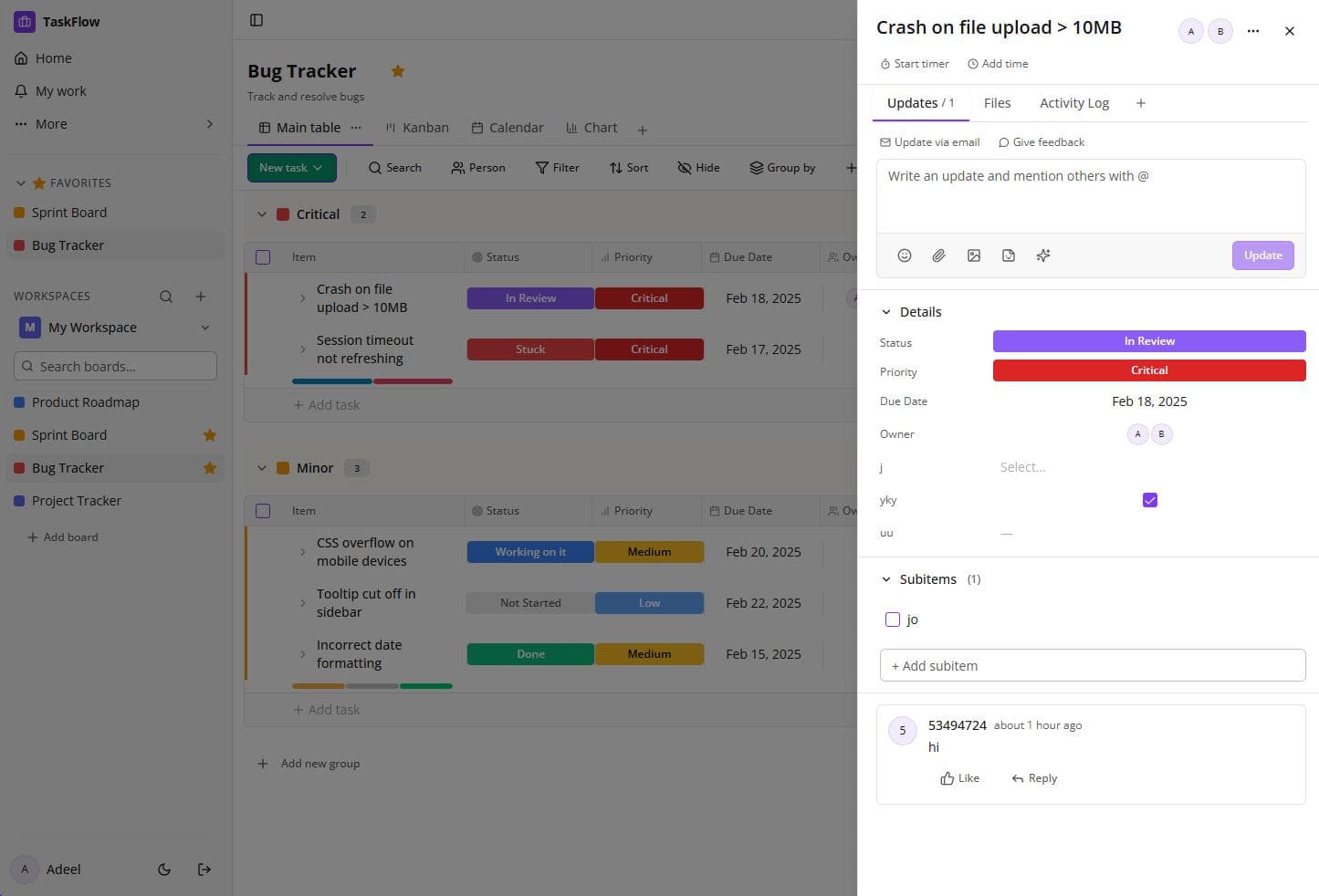Log out using the sidebar exit icon
The image size is (1319, 896).
[204, 870]
